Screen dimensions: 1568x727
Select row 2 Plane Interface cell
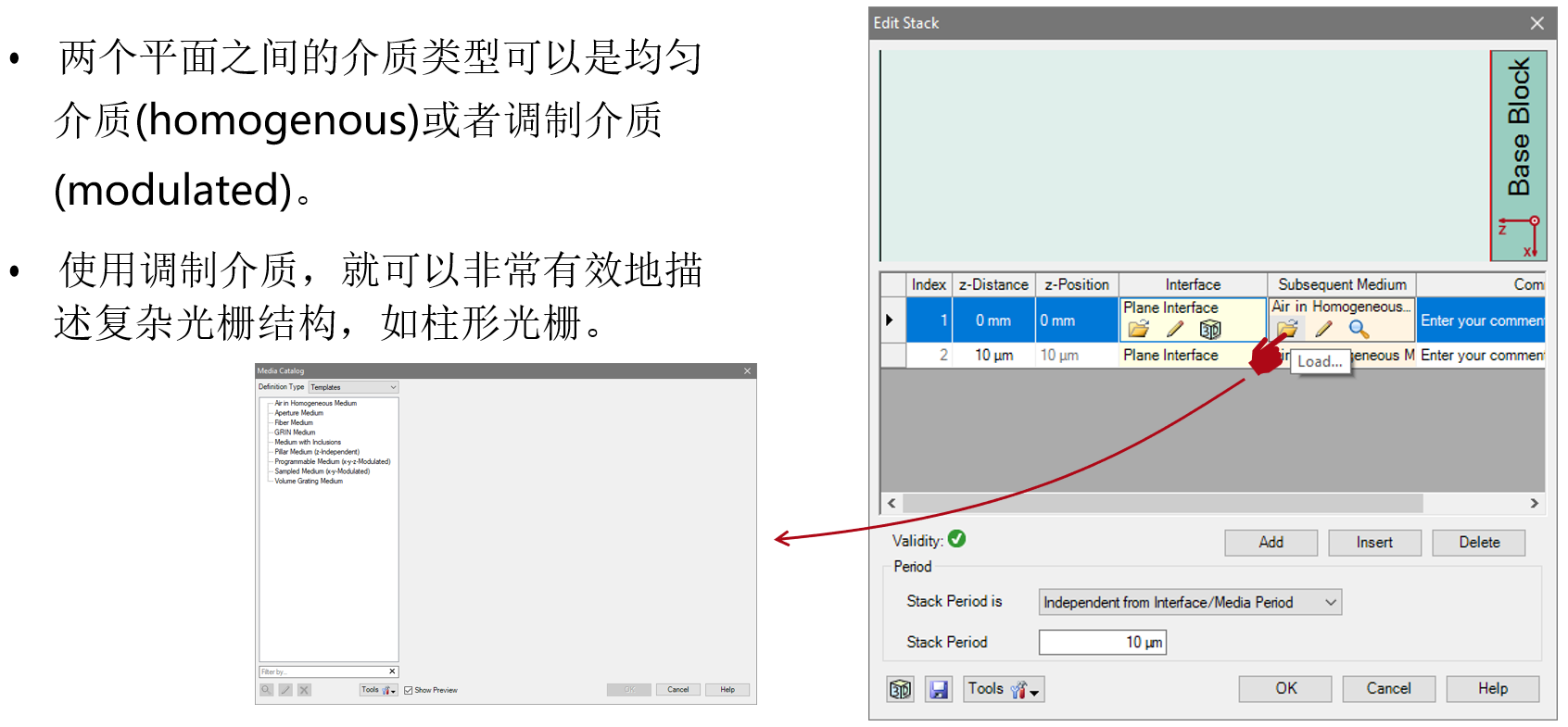click(1193, 356)
